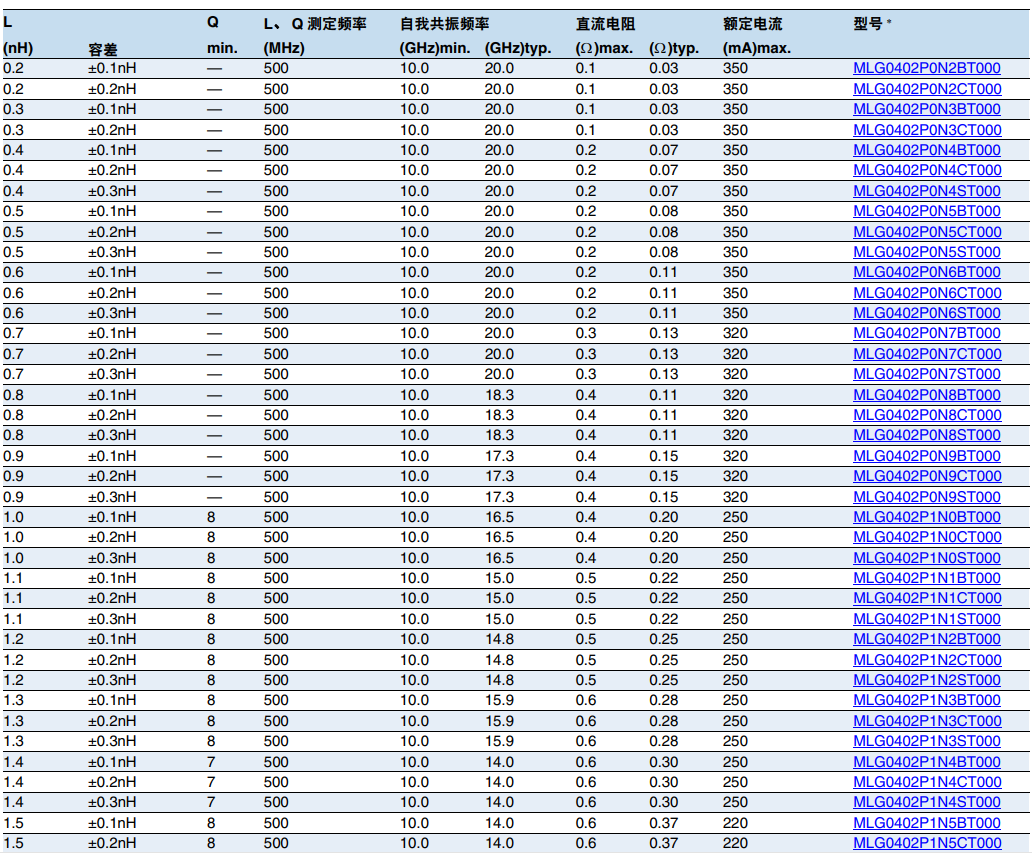Open the MLG0402P0N3CT000 part link

pyautogui.click(x=926, y=130)
